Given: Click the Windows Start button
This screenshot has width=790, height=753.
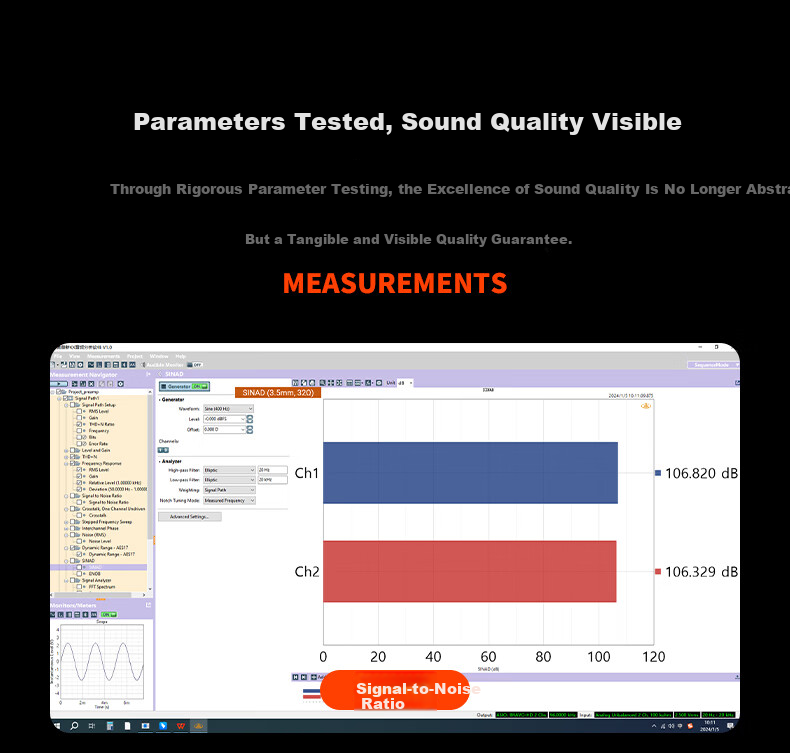Looking at the screenshot, I should [57, 726].
